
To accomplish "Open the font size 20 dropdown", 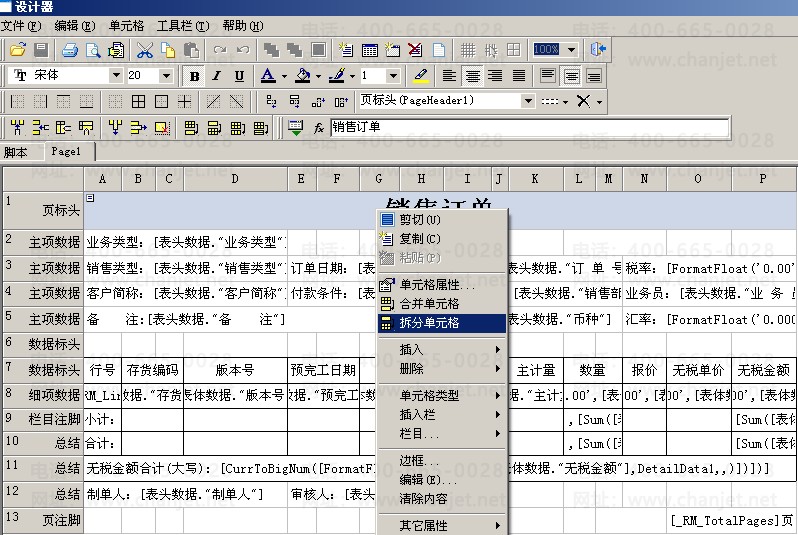I will pos(166,76).
